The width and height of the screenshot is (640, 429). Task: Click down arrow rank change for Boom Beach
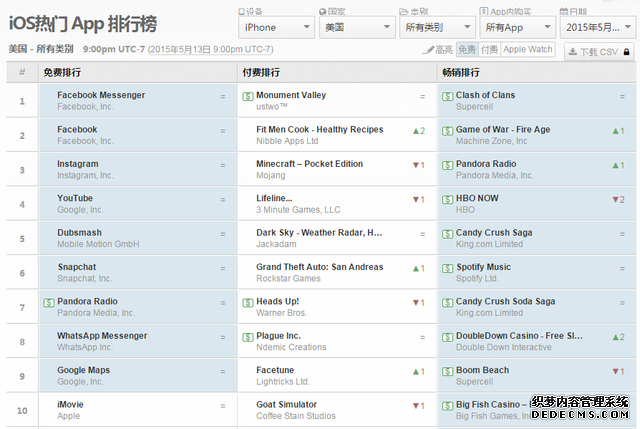pos(618,371)
